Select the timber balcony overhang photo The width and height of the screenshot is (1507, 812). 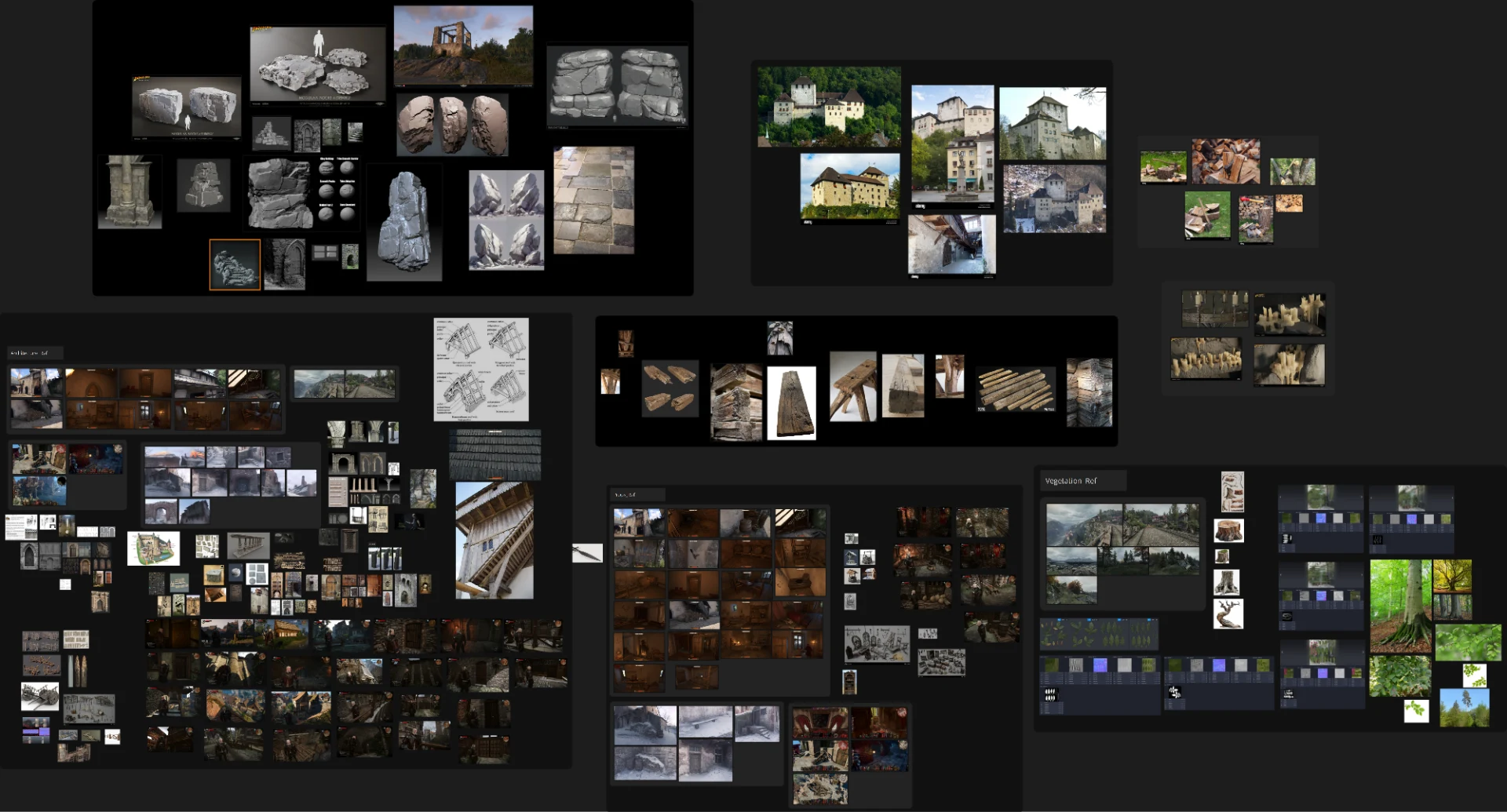tap(494, 541)
